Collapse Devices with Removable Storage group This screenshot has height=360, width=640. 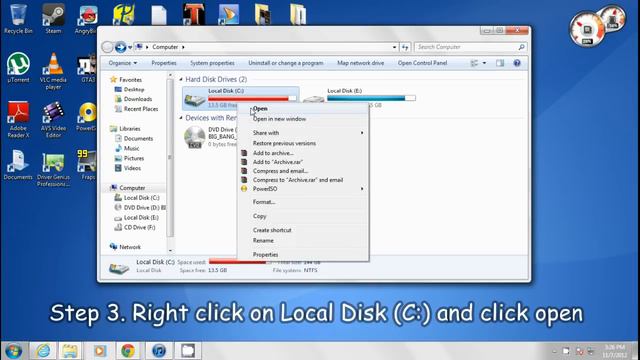click(x=181, y=118)
